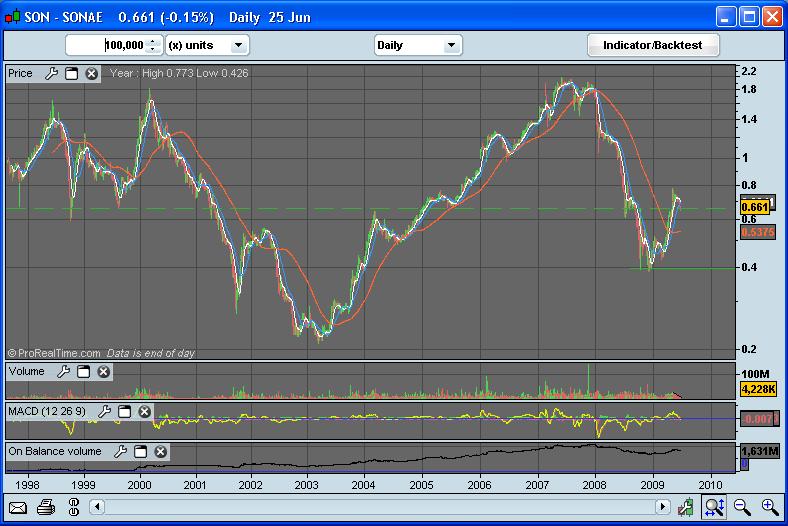Image resolution: width=788 pixels, height=526 pixels.
Task: Open chart drawing tools icon
Action: click(x=685, y=507)
